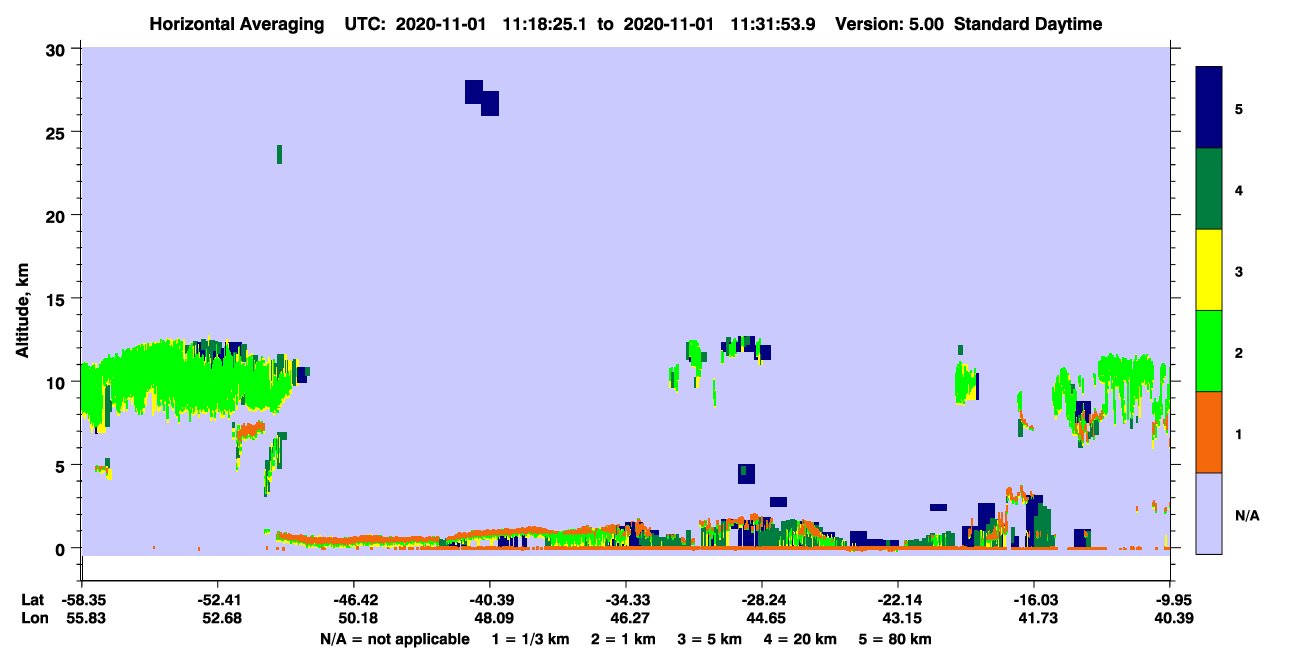Click the "Lat" axis row label
This screenshot has width=1300, height=667.
[33, 600]
